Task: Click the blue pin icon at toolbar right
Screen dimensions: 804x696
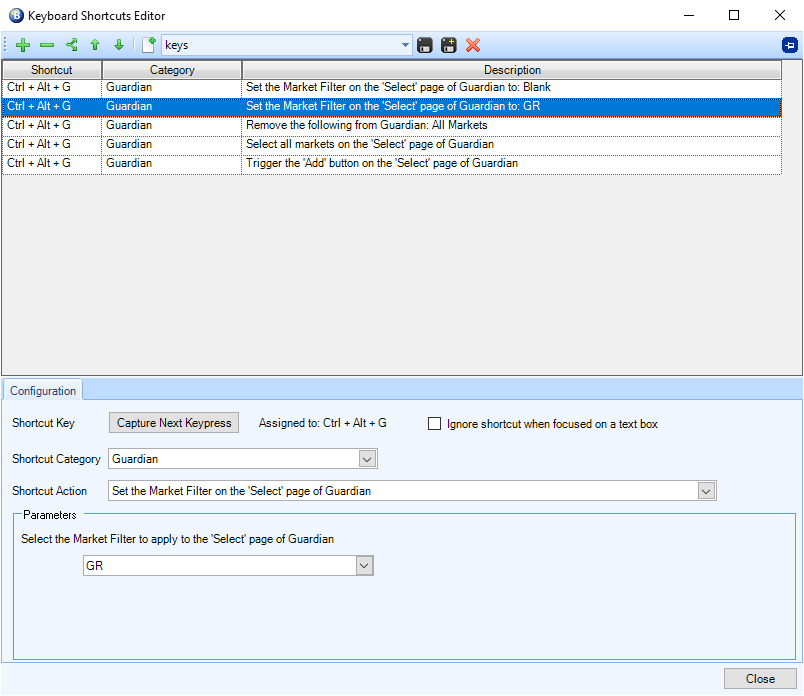Action: pyautogui.click(x=790, y=45)
